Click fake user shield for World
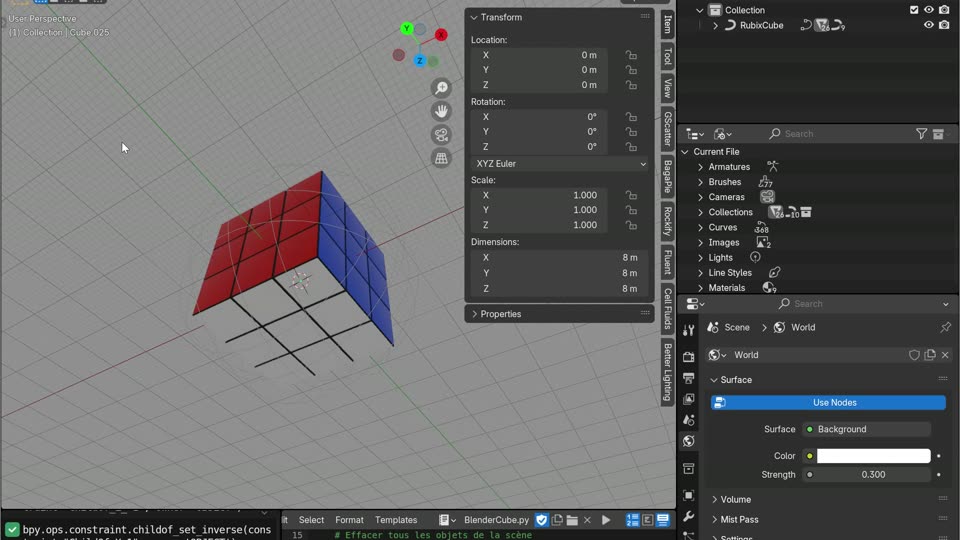The image size is (960, 540). pyautogui.click(x=914, y=355)
